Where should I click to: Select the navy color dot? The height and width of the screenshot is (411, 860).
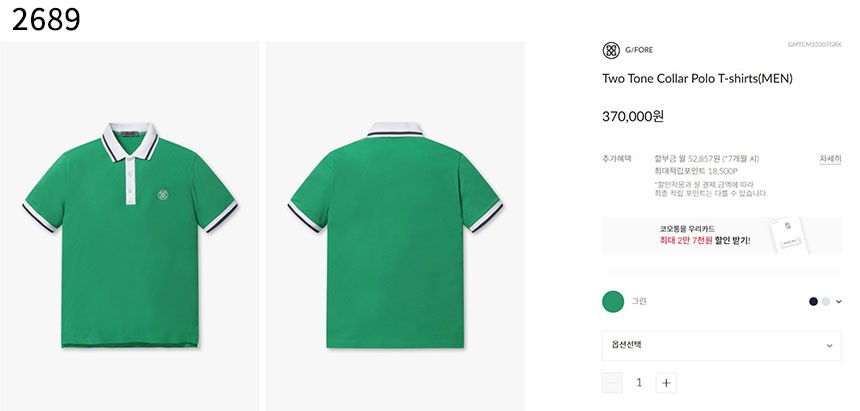pos(813,301)
